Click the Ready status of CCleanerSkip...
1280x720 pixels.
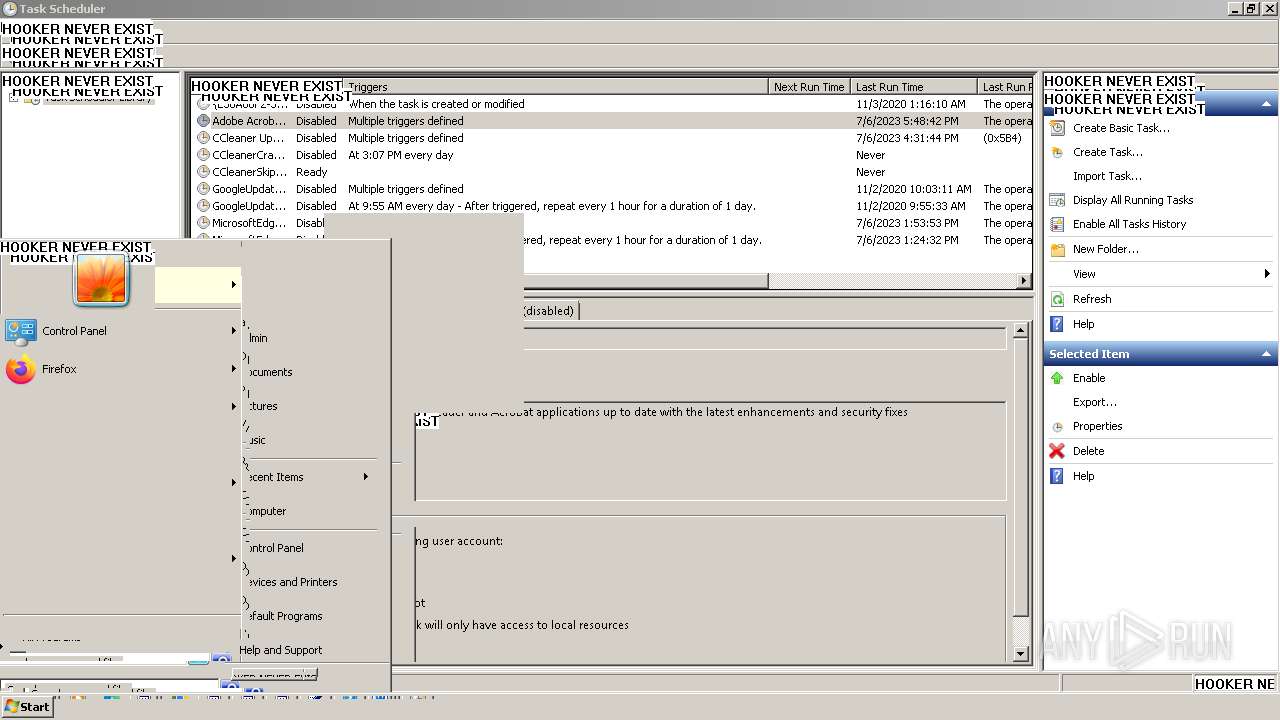311,172
